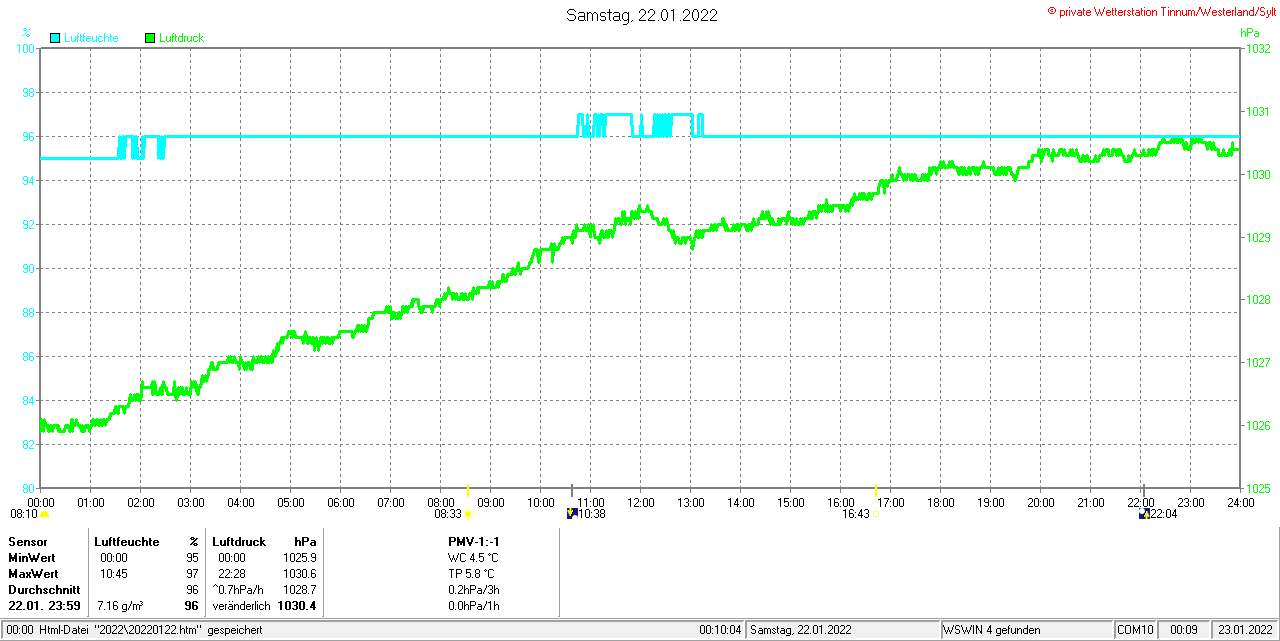1280x641 pixels.
Task: Click the 7.16 g/m³ absolute humidity value
Action: click(120, 606)
